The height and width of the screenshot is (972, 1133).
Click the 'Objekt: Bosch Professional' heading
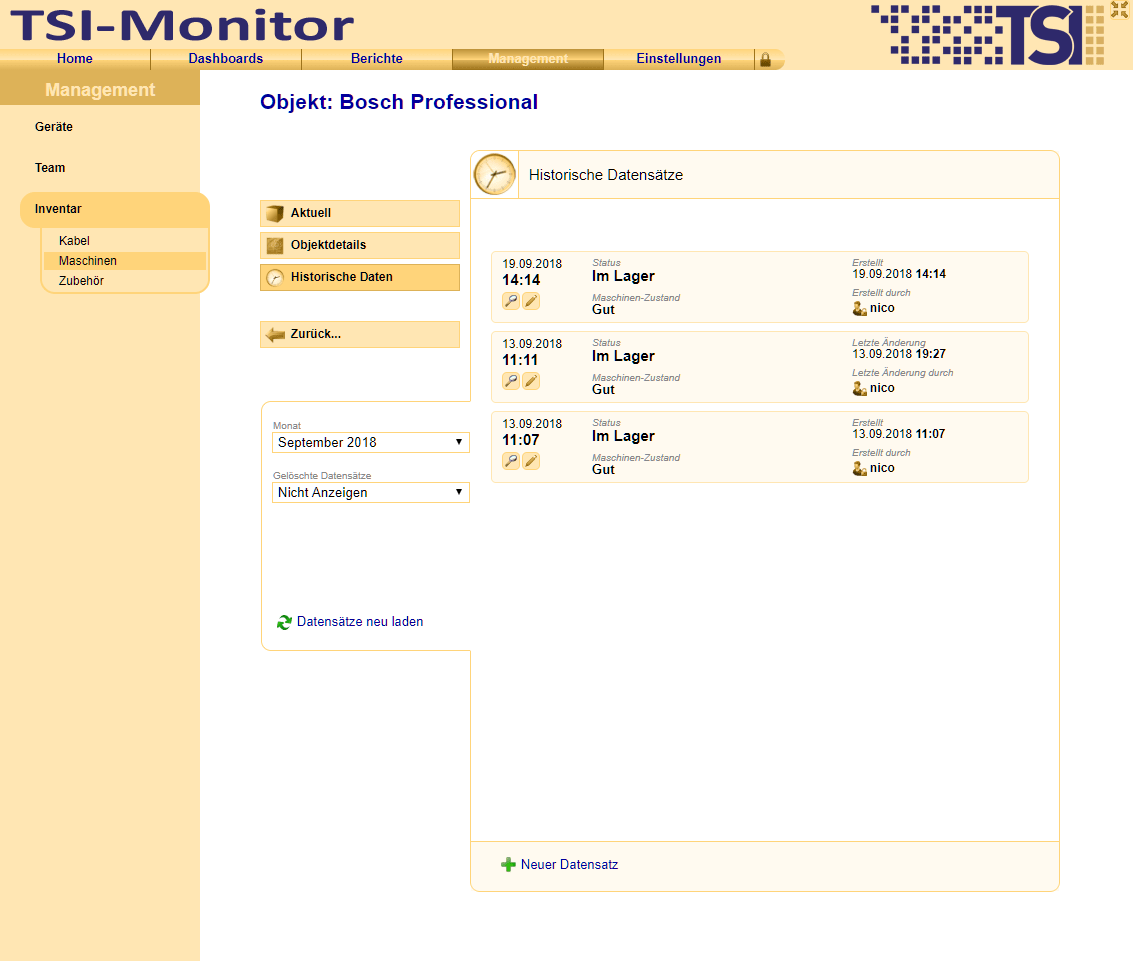click(x=399, y=102)
